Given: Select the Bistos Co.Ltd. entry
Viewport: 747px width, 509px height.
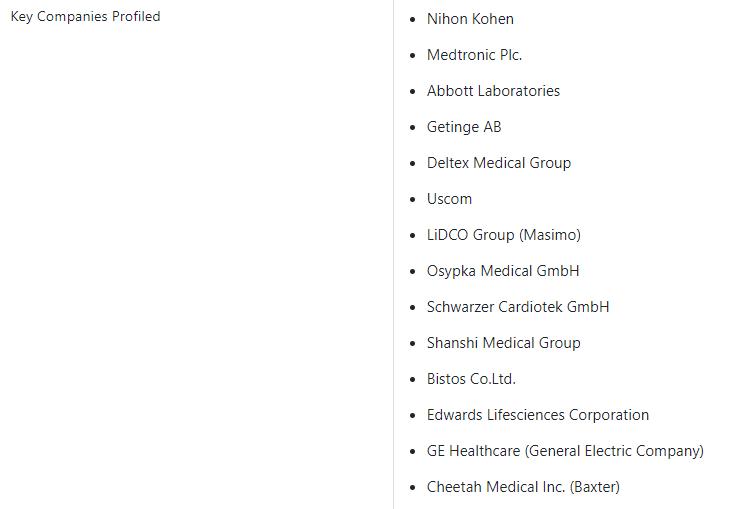Looking at the screenshot, I should [471, 379].
